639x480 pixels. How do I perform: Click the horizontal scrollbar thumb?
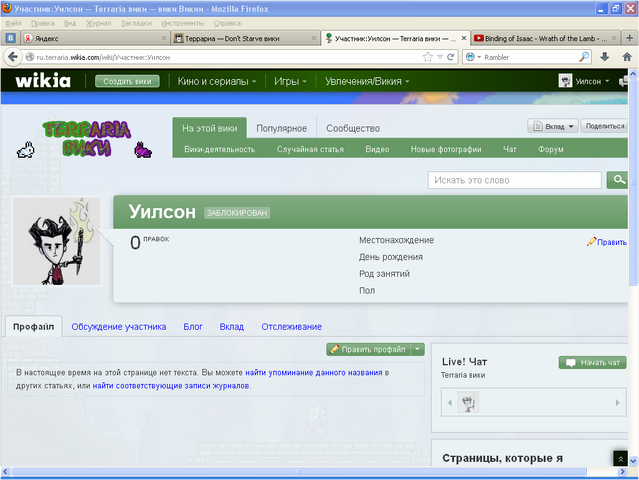299,472
